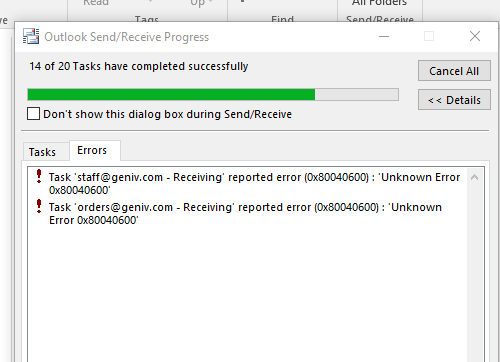
Task: Switch to the Tasks tab
Action: (x=42, y=152)
